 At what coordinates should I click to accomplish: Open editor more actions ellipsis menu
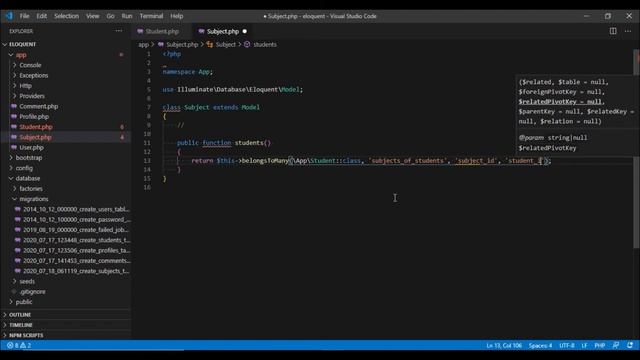[628, 31]
